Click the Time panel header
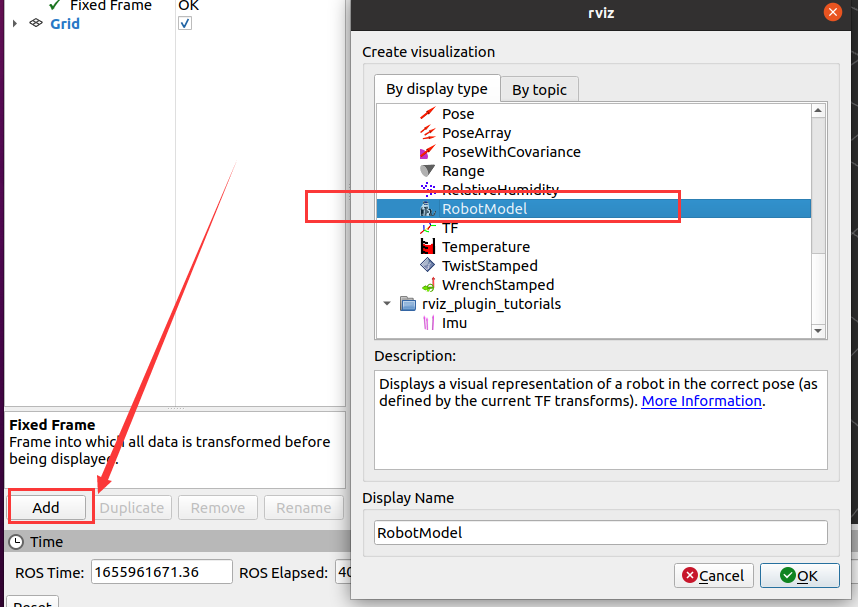The height and width of the screenshot is (607, 858). 178,542
